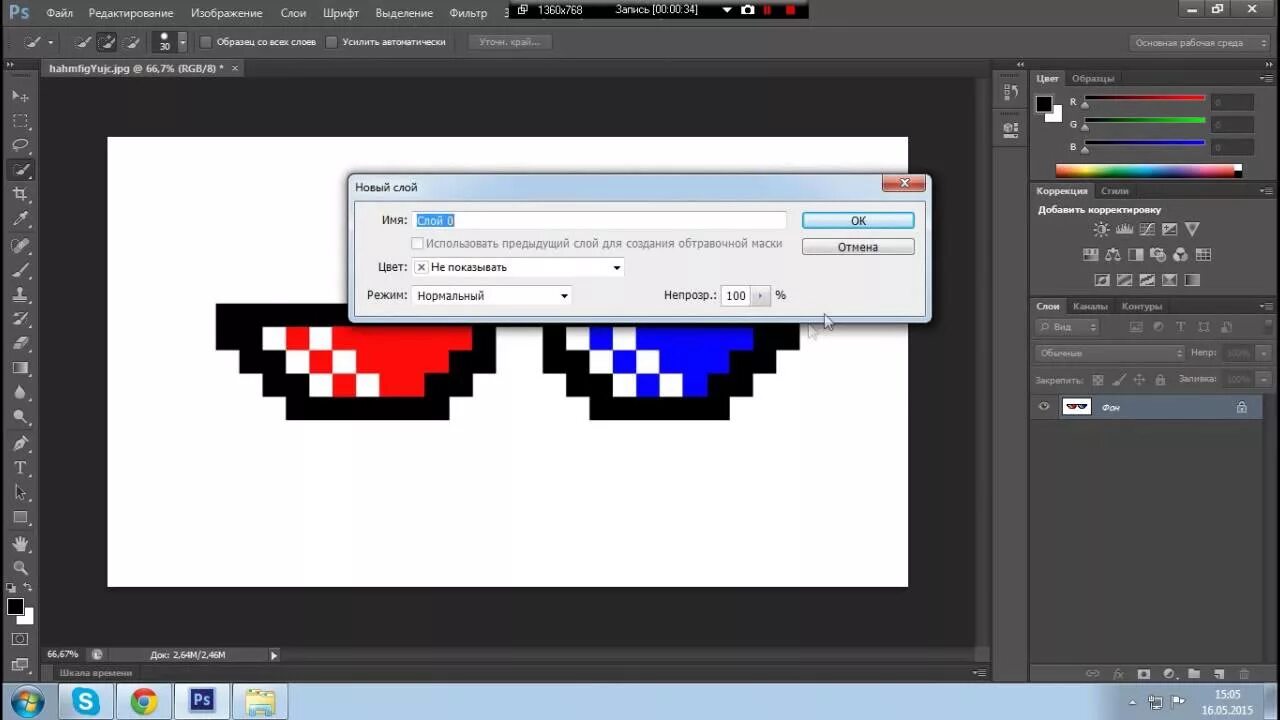Select the Dodge tool
The height and width of the screenshot is (720, 1280).
point(20,417)
